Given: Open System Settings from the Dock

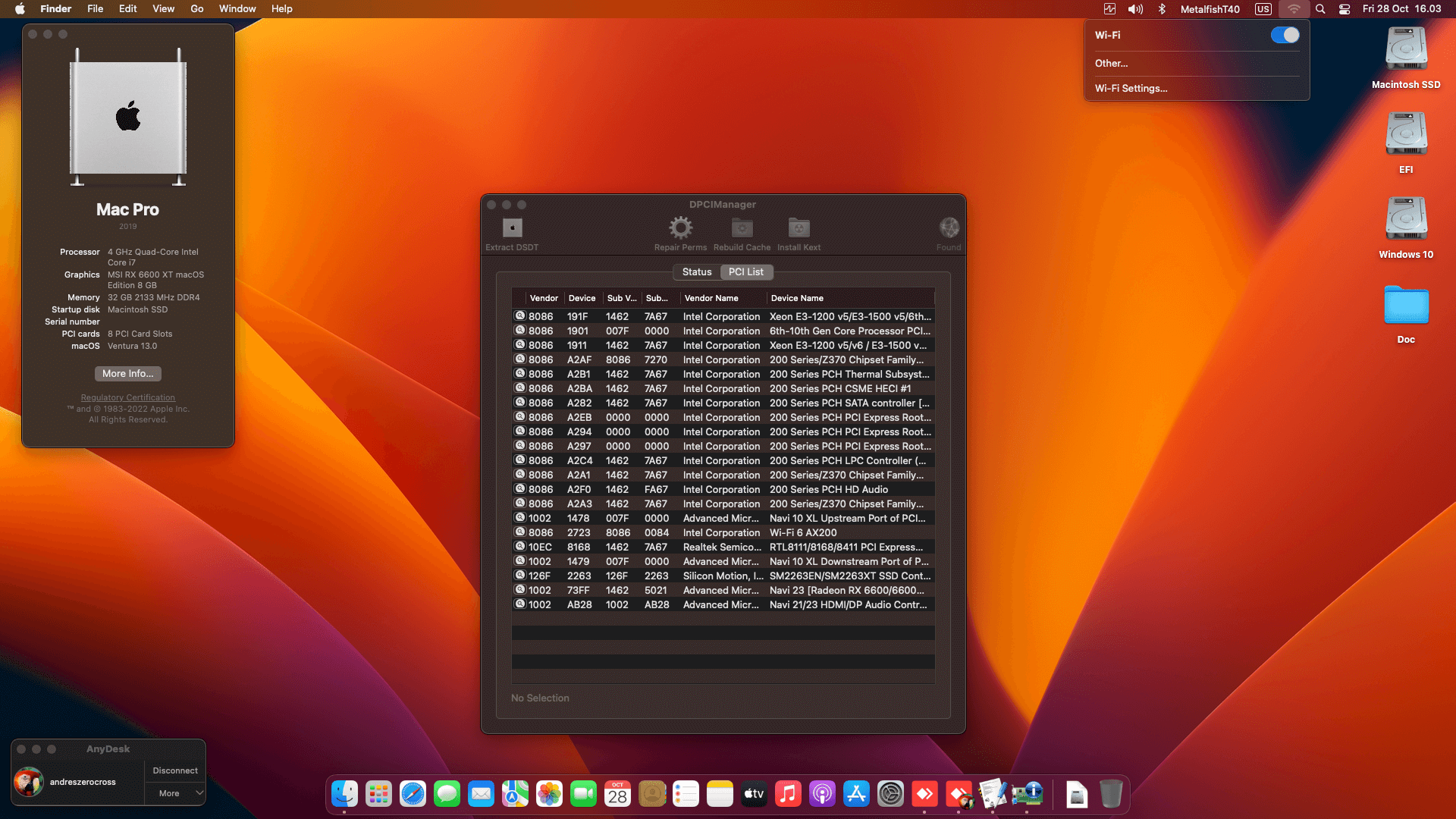Looking at the screenshot, I should tap(890, 795).
